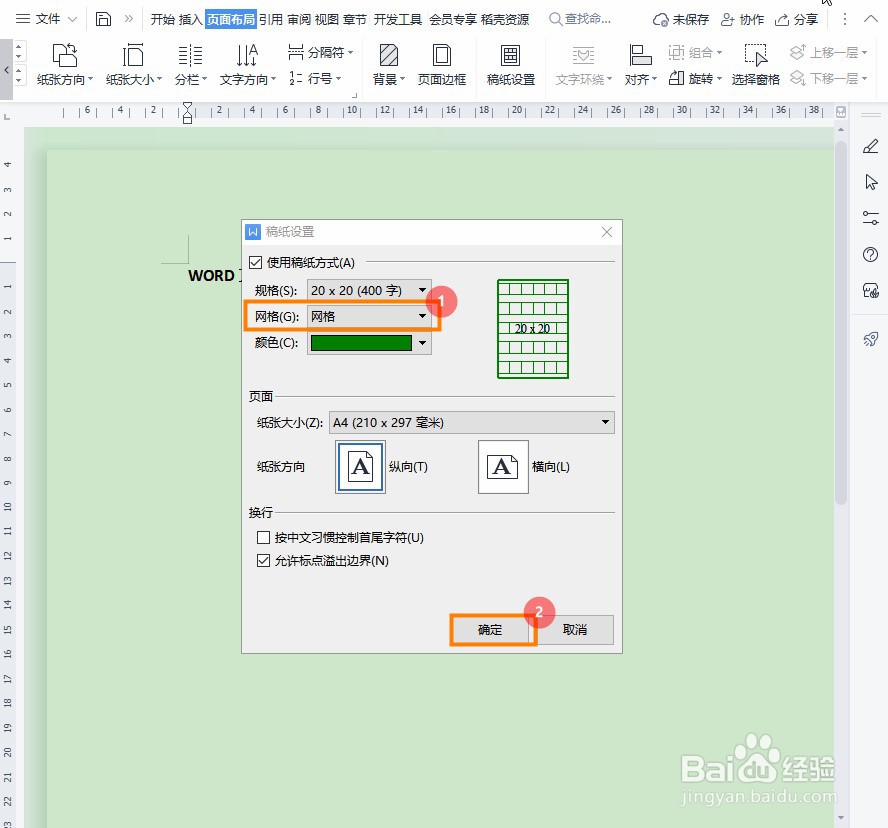
Task: Click the sidebar icon under the help icon
Action: tap(870, 291)
